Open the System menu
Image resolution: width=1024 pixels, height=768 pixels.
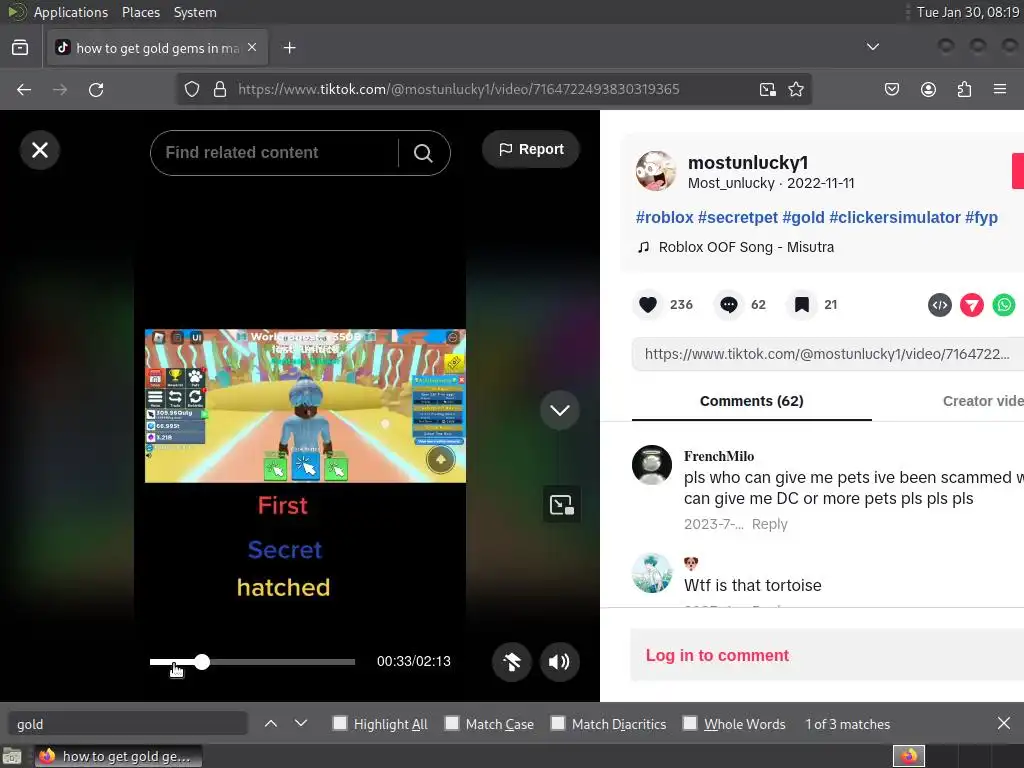coord(195,12)
